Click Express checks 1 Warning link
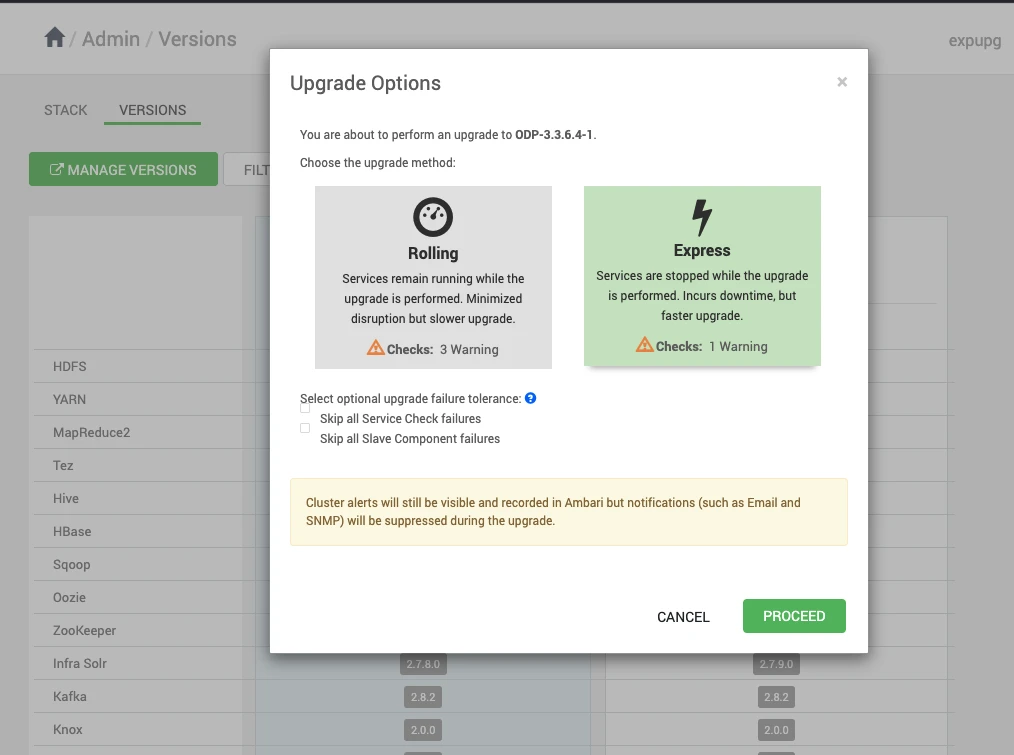 pyautogui.click(x=738, y=346)
